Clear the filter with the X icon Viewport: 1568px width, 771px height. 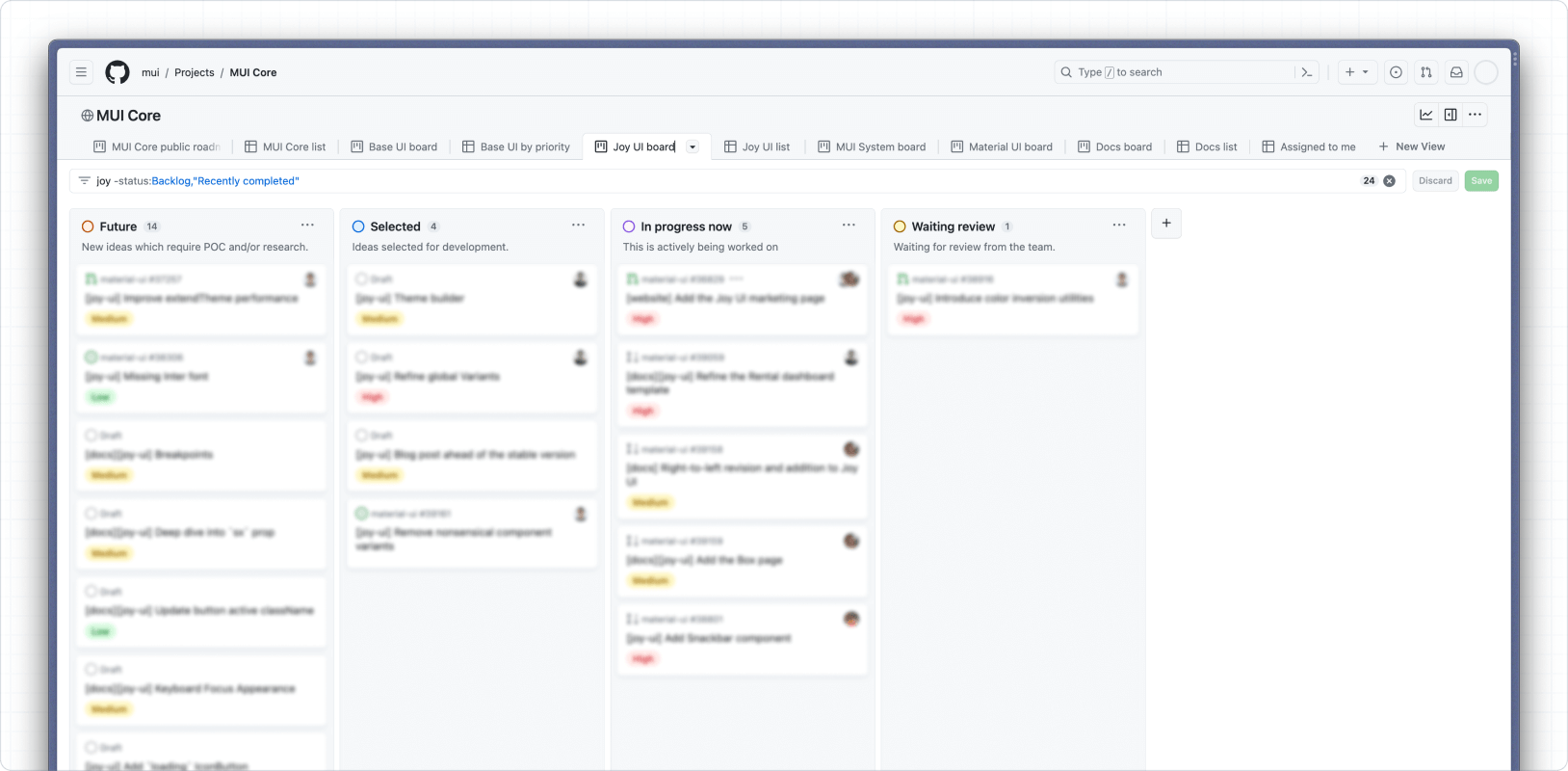pyautogui.click(x=1389, y=181)
